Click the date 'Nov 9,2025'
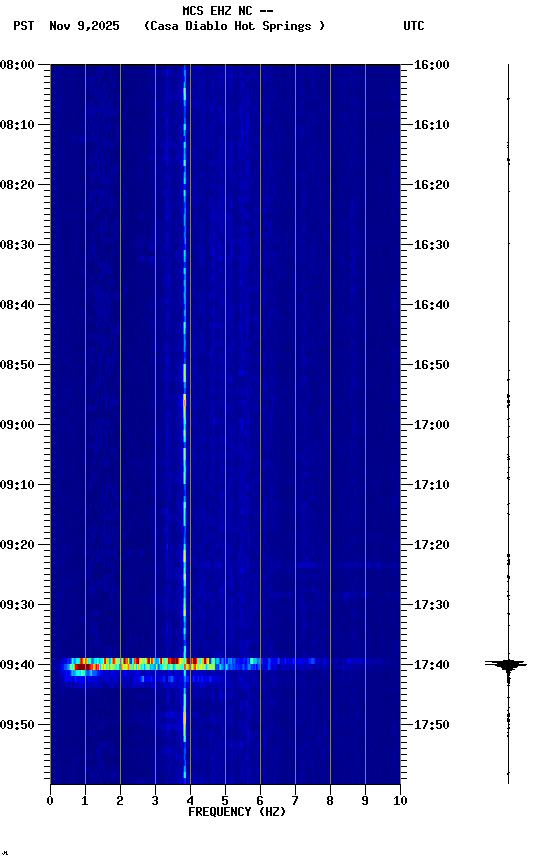Screen dimensions: 552x864 pyautogui.click(x=84, y=26)
